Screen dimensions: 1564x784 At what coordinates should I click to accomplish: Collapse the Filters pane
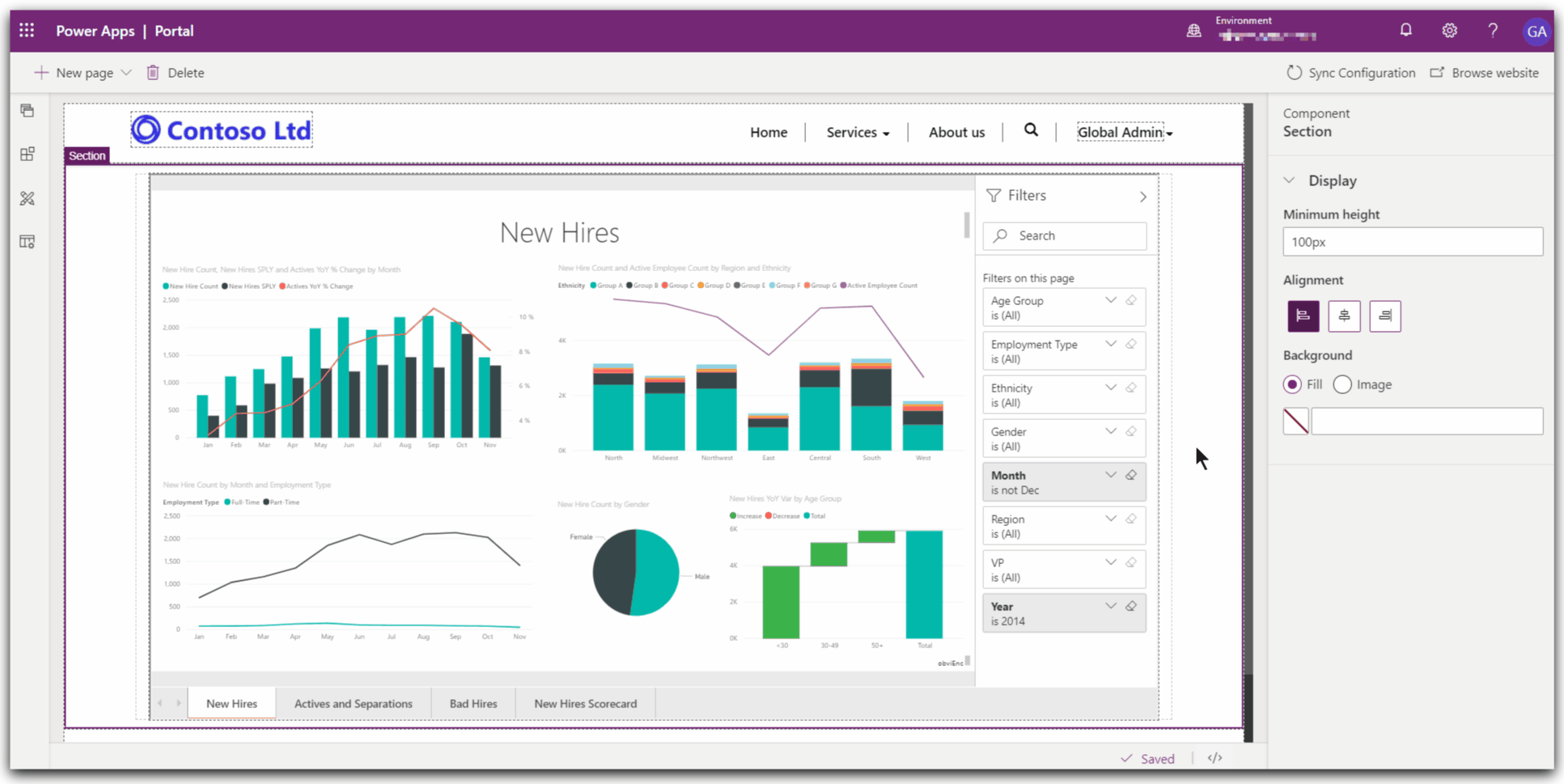1142,197
